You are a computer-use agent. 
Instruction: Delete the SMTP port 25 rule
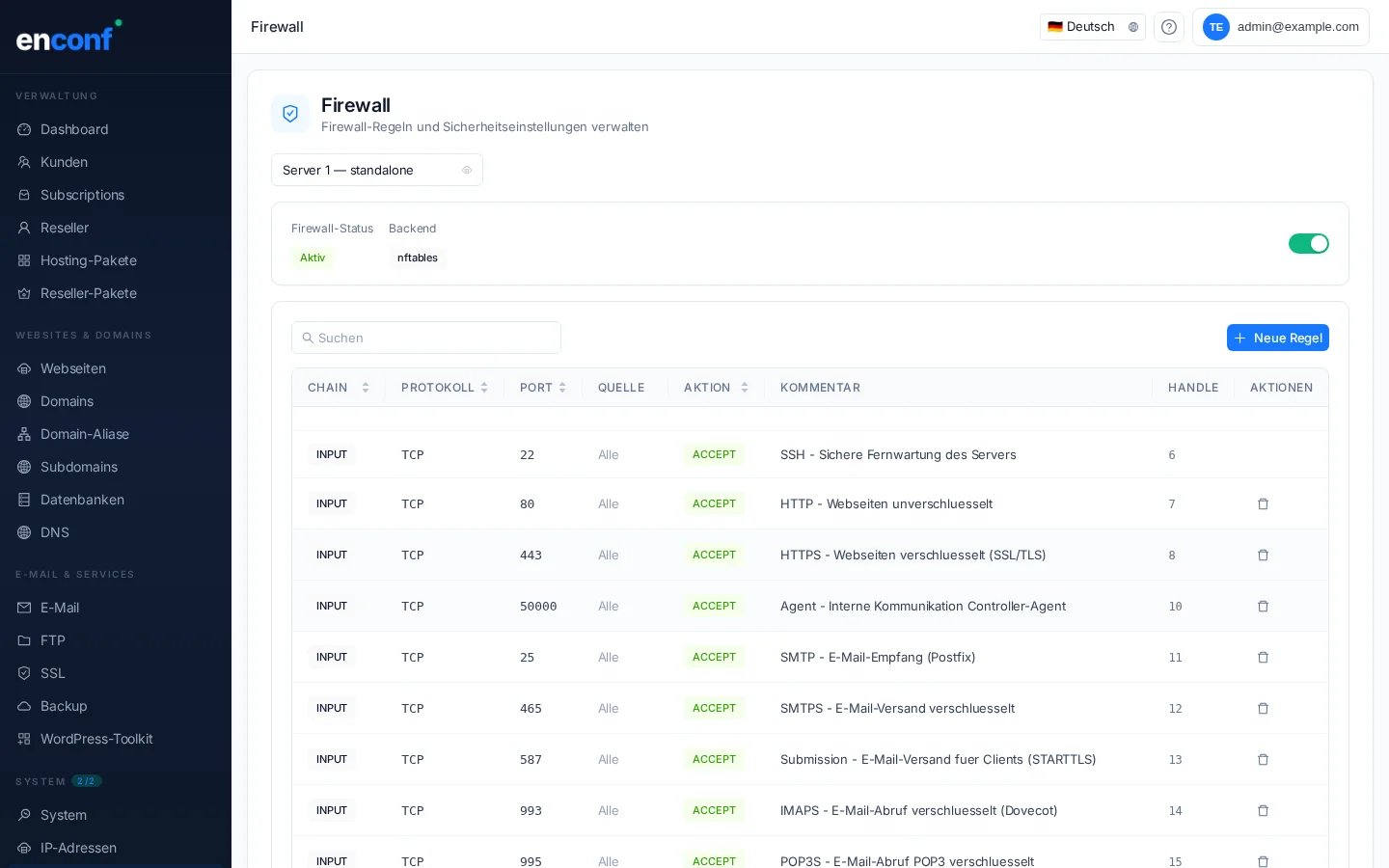coord(1264,657)
